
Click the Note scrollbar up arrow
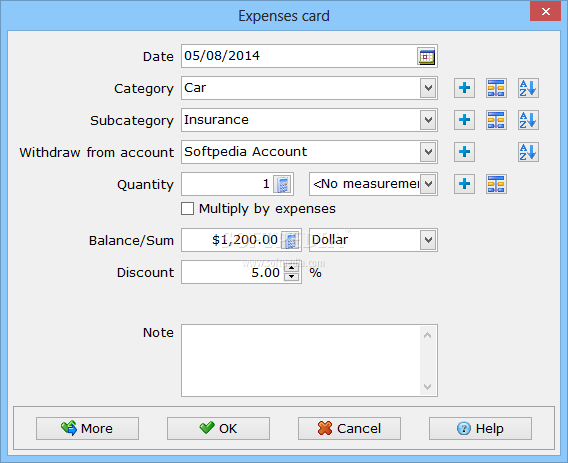point(427,335)
